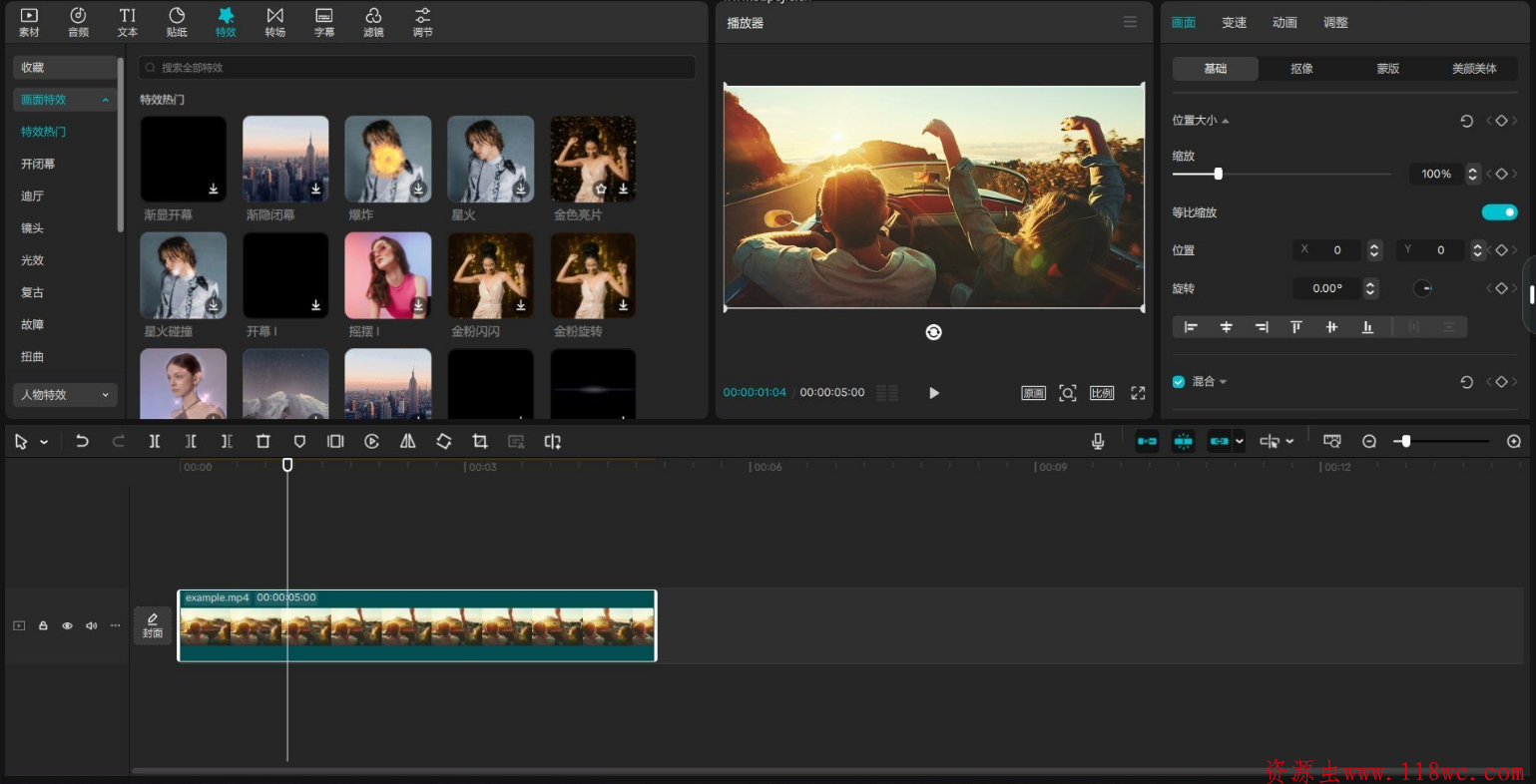Select the 抠像 sub-tab

(1301, 69)
